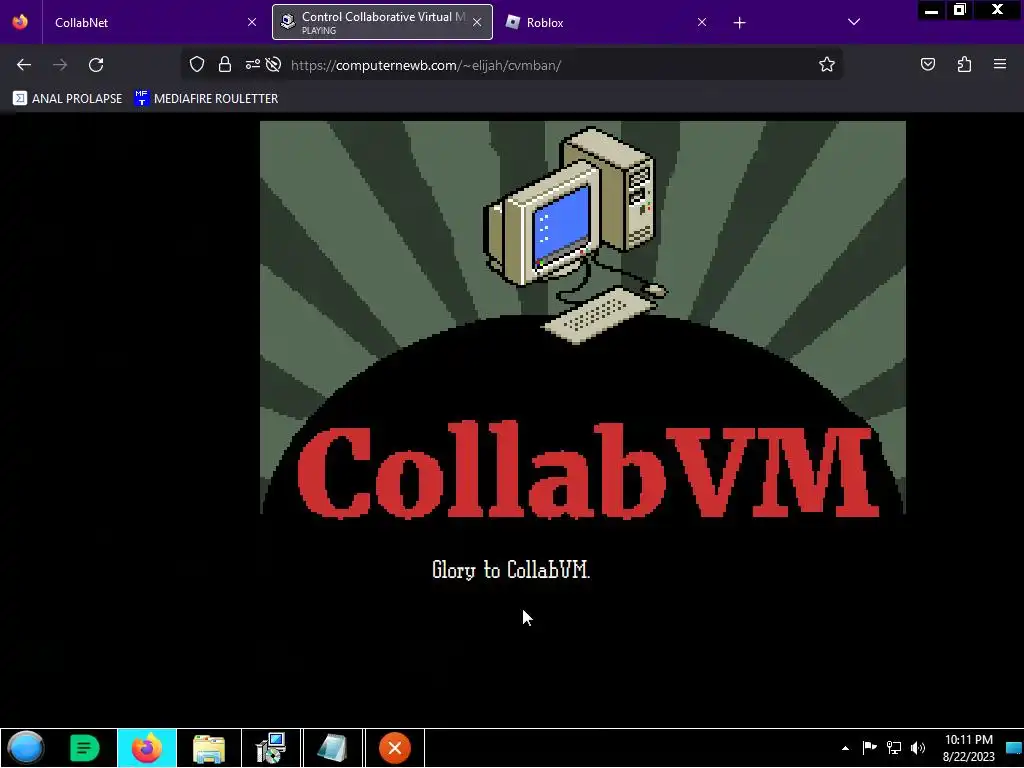Open the installer program icon in taskbar

(x=270, y=748)
